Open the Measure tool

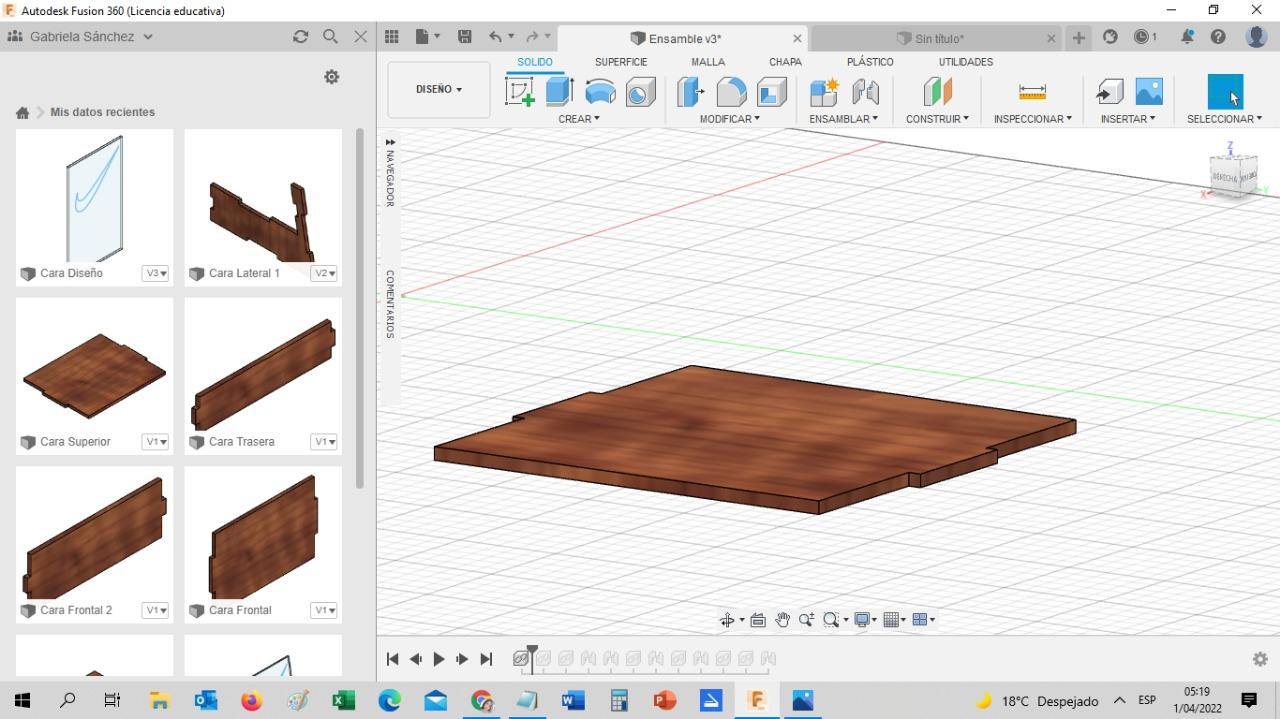click(x=1032, y=92)
